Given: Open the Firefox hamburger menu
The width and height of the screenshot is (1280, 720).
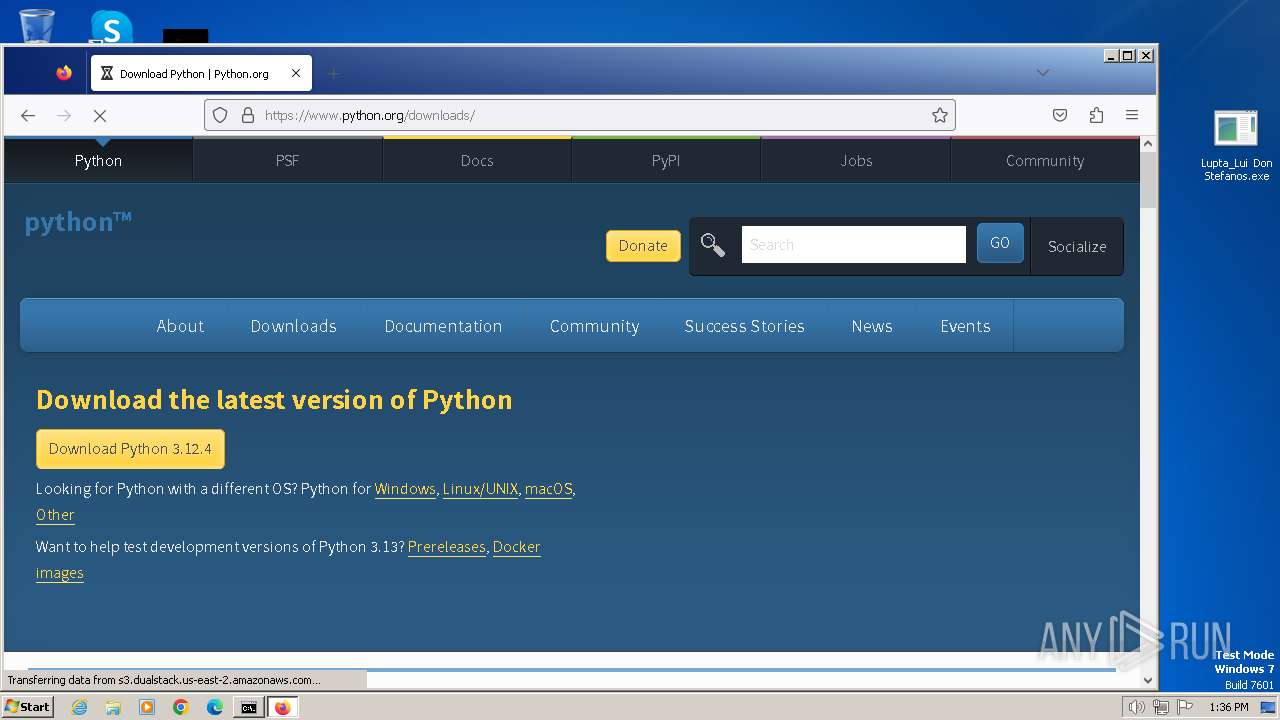Looking at the screenshot, I should [1132, 115].
